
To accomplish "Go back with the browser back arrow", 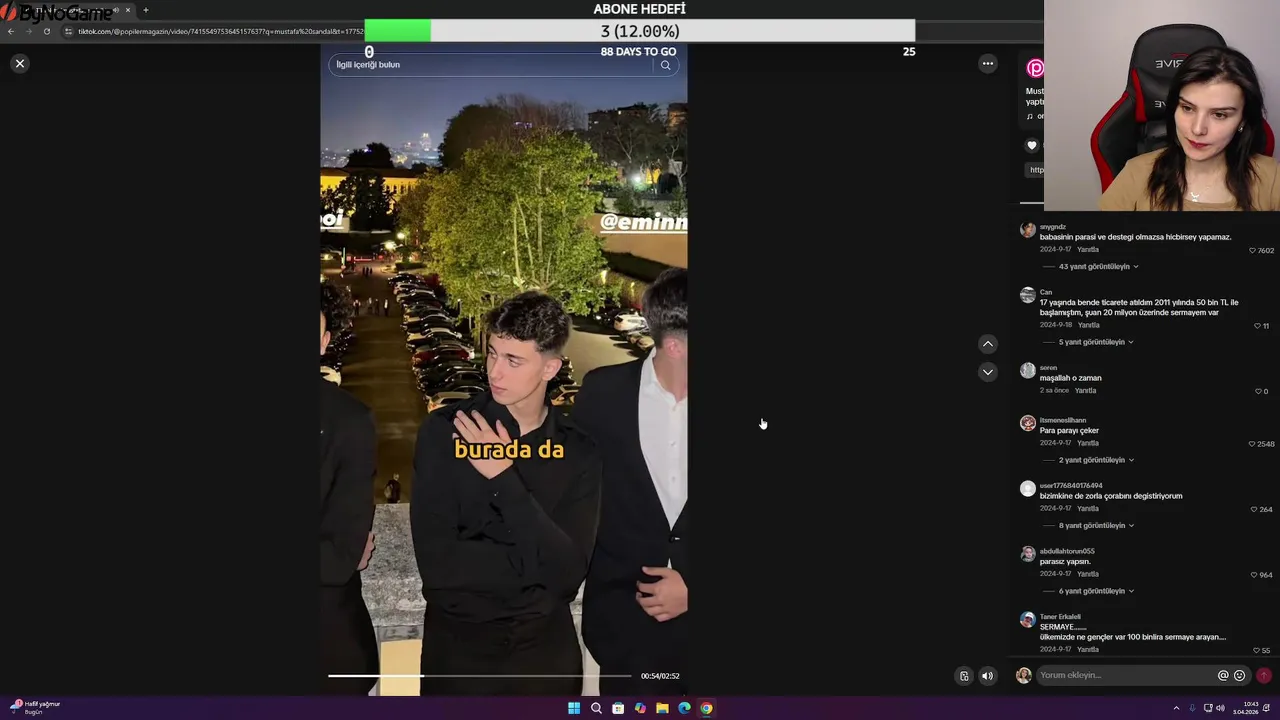I will pyautogui.click(x=11, y=31).
